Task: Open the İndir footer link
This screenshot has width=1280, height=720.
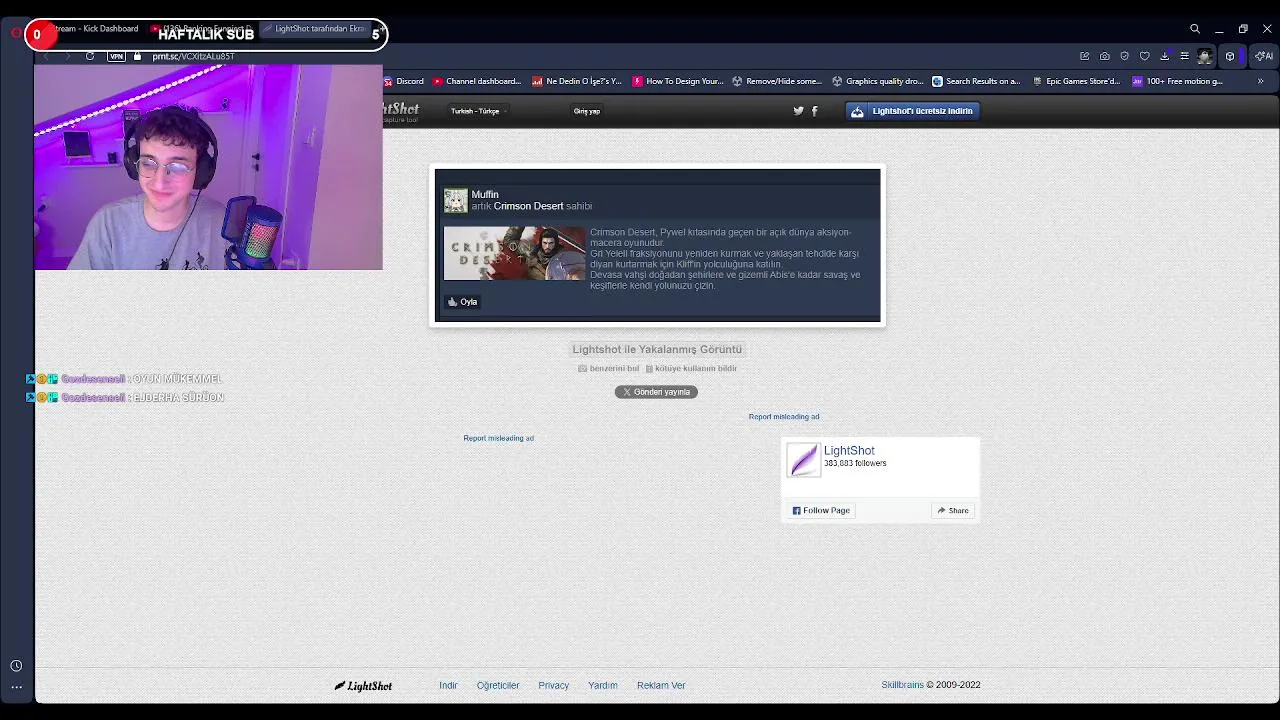Action: 448,686
